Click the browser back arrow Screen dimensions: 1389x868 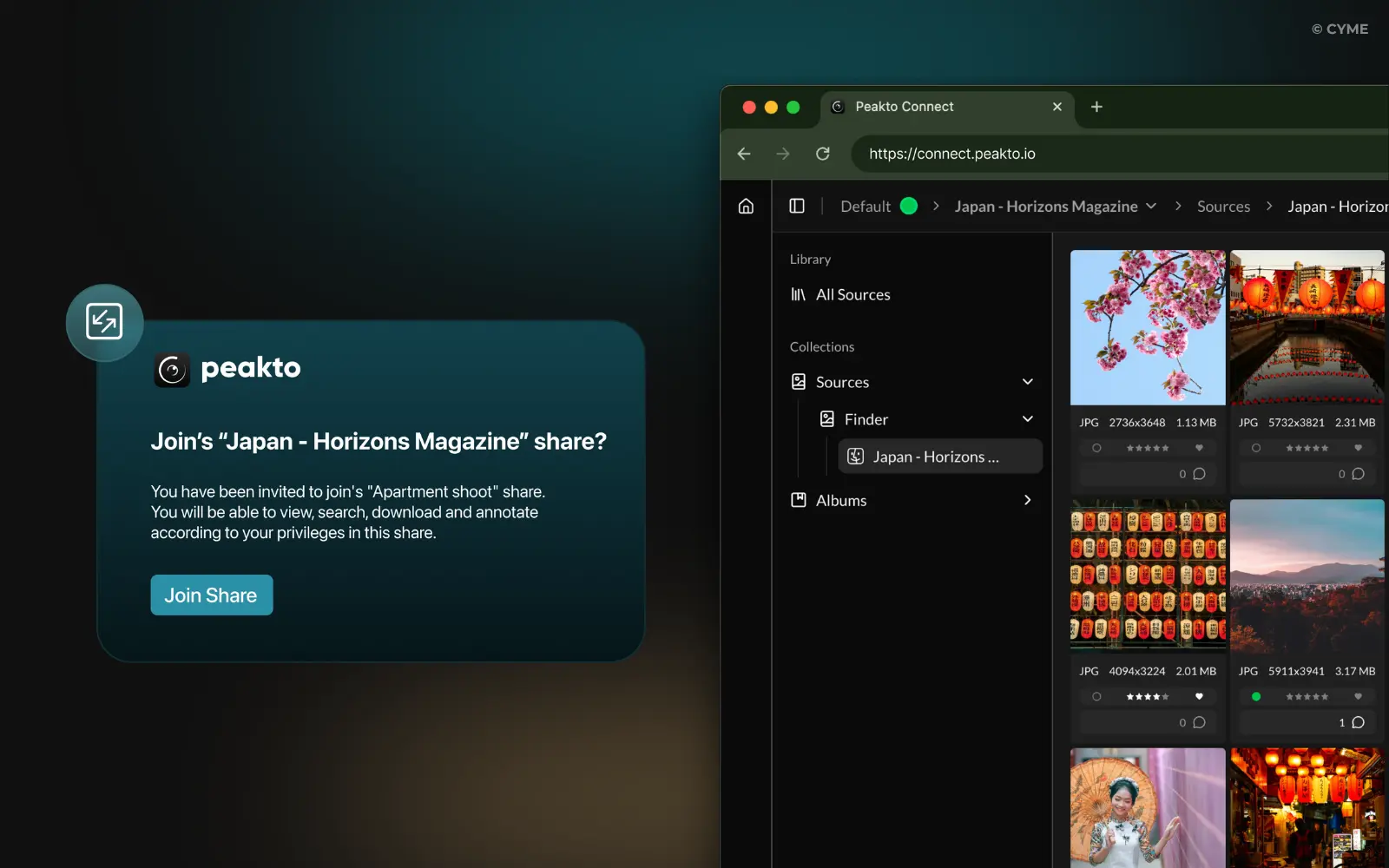[x=744, y=154]
